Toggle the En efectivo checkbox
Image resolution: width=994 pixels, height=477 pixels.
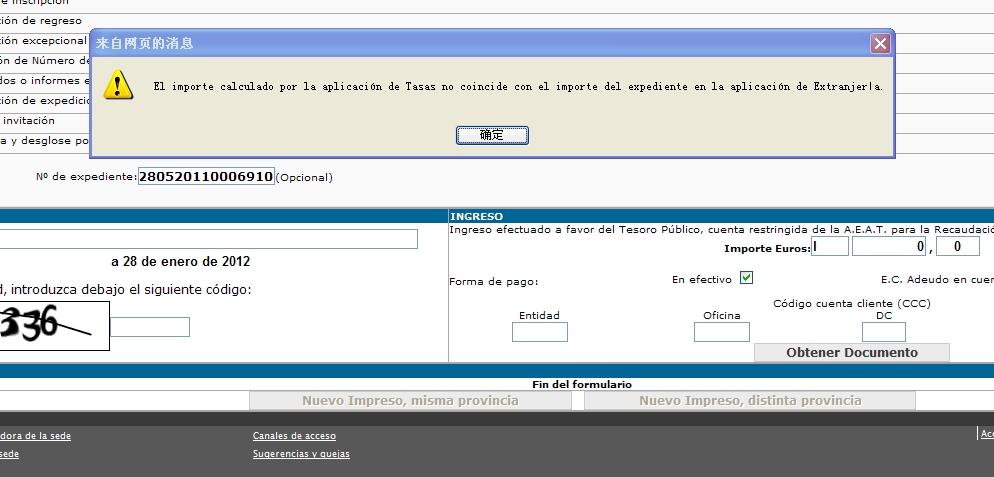coord(746,278)
